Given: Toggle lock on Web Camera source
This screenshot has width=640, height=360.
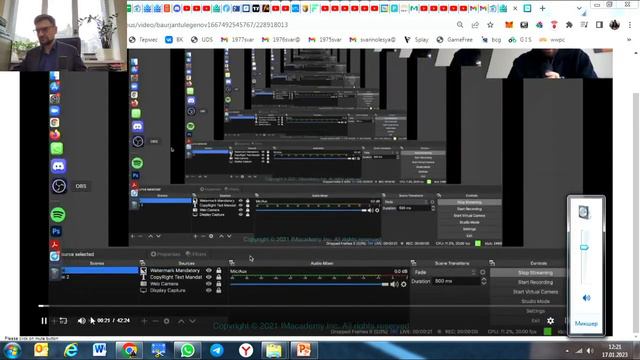Looking at the screenshot, I should [x=219, y=284].
